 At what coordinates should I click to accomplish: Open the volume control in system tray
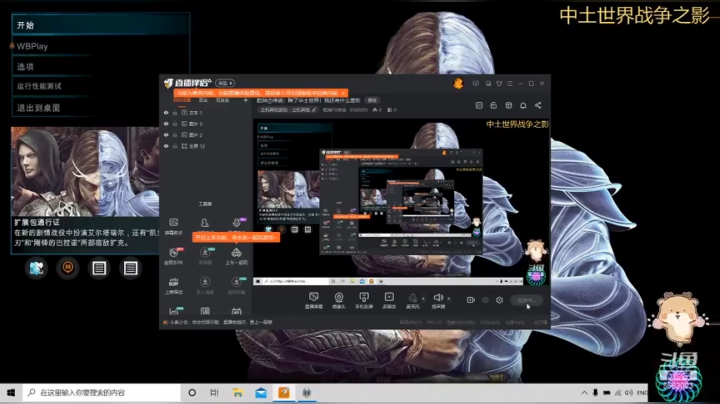tap(629, 393)
